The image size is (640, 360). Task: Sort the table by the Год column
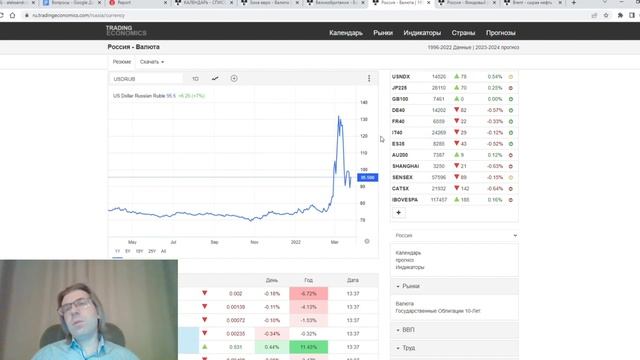(x=309, y=280)
